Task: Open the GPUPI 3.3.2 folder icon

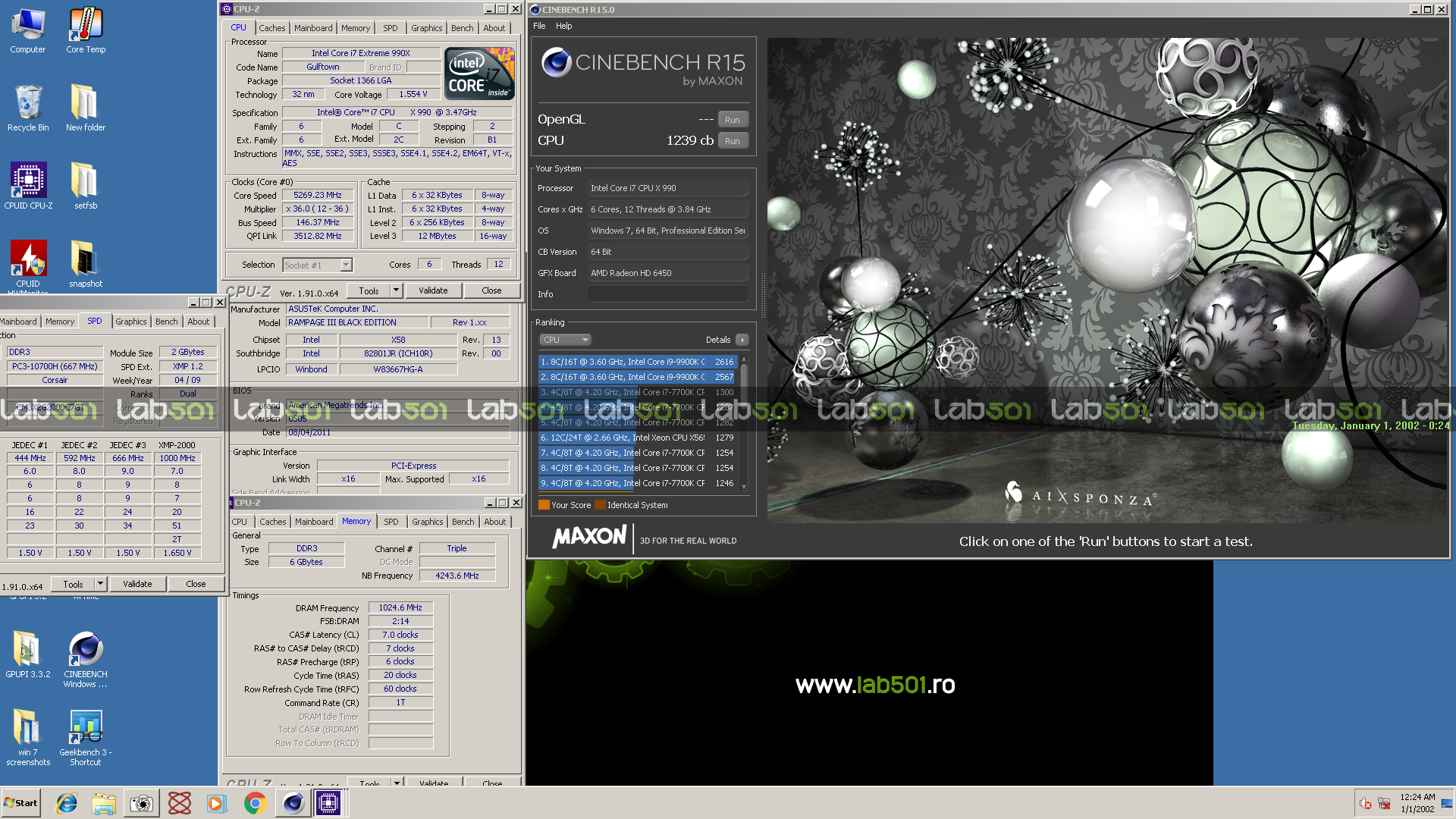Action: pos(28,654)
